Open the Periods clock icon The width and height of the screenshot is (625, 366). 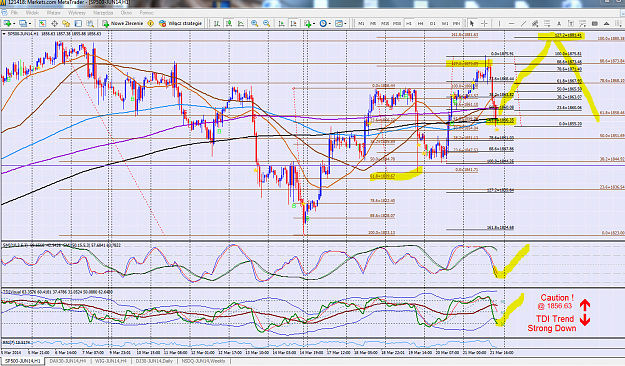tap(323, 24)
